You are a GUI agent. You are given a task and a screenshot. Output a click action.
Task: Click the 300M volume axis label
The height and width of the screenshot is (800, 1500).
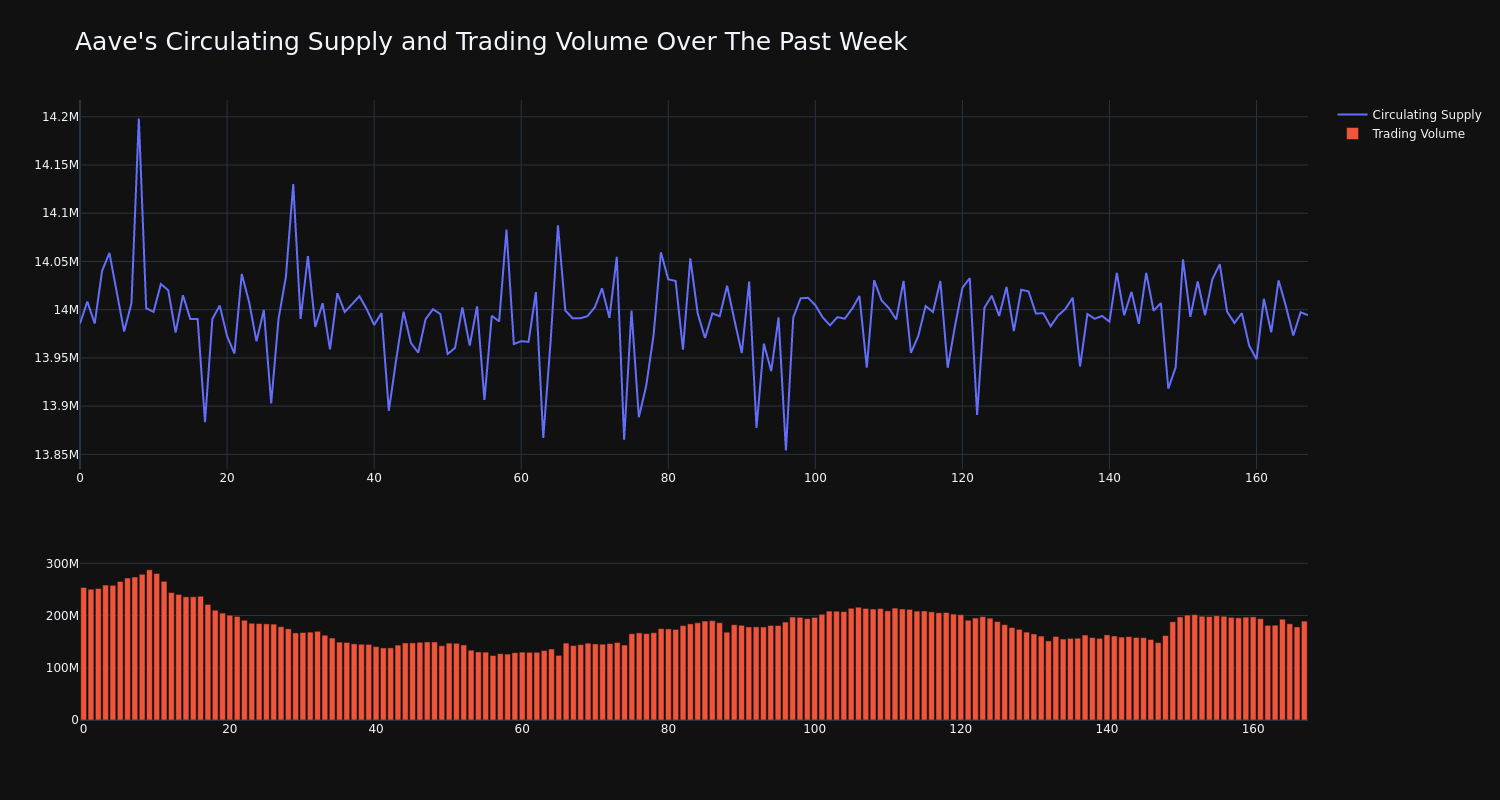pyautogui.click(x=62, y=564)
